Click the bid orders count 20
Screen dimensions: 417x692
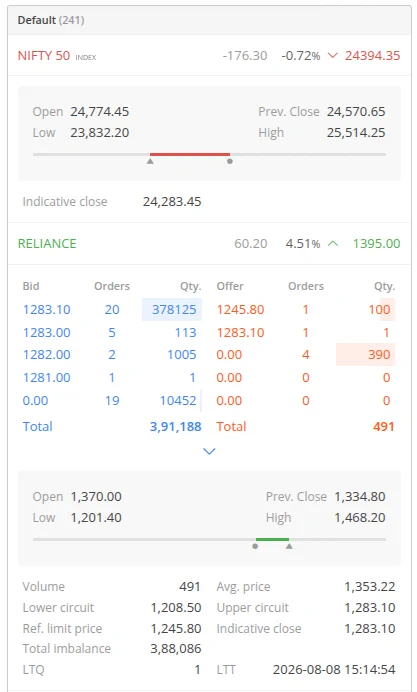pos(112,309)
